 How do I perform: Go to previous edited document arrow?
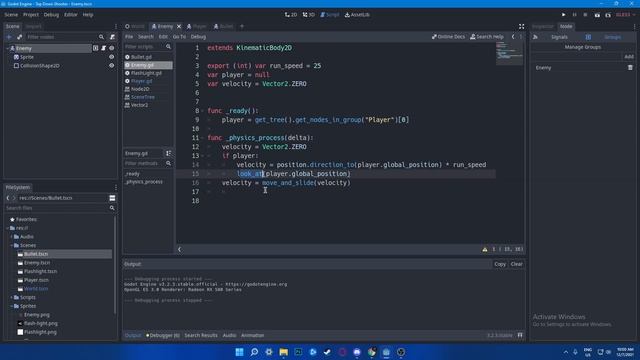tap(513, 37)
